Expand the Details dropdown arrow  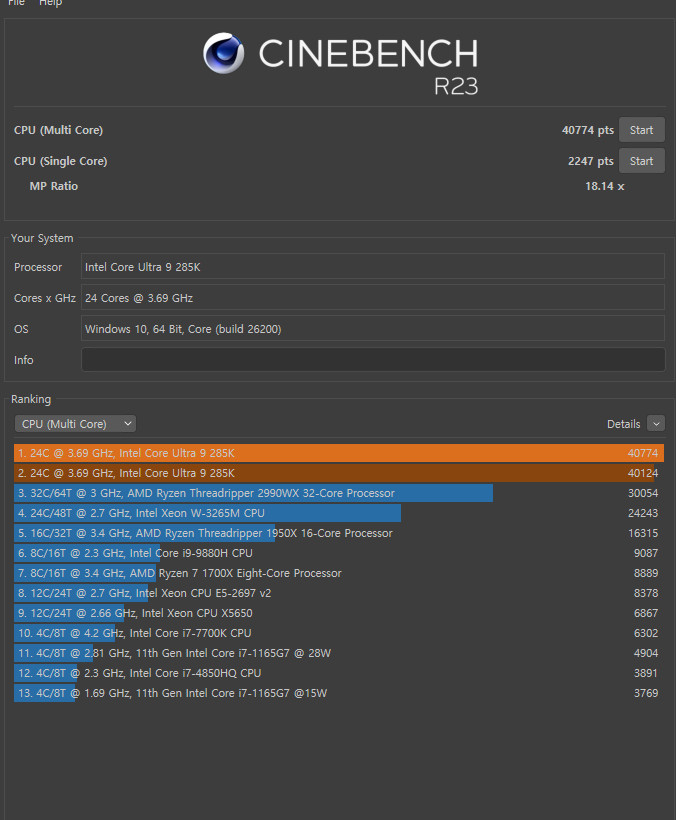656,424
